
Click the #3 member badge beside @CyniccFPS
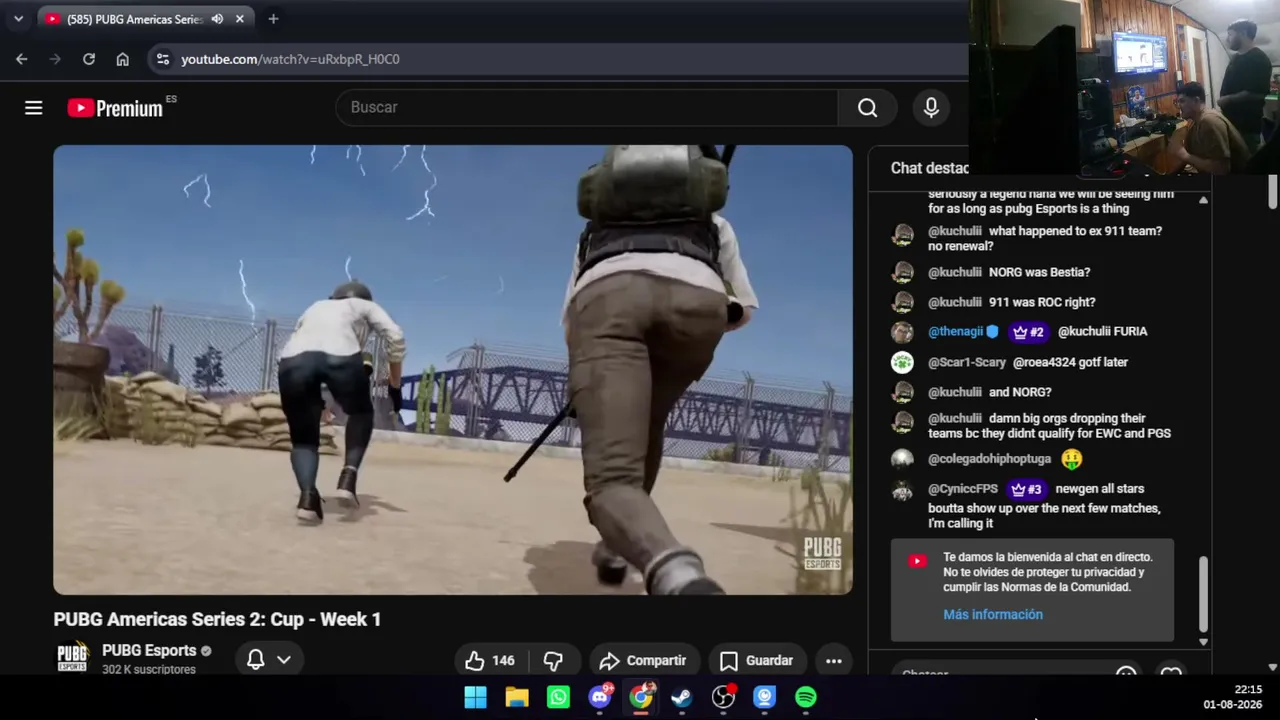[1026, 489]
